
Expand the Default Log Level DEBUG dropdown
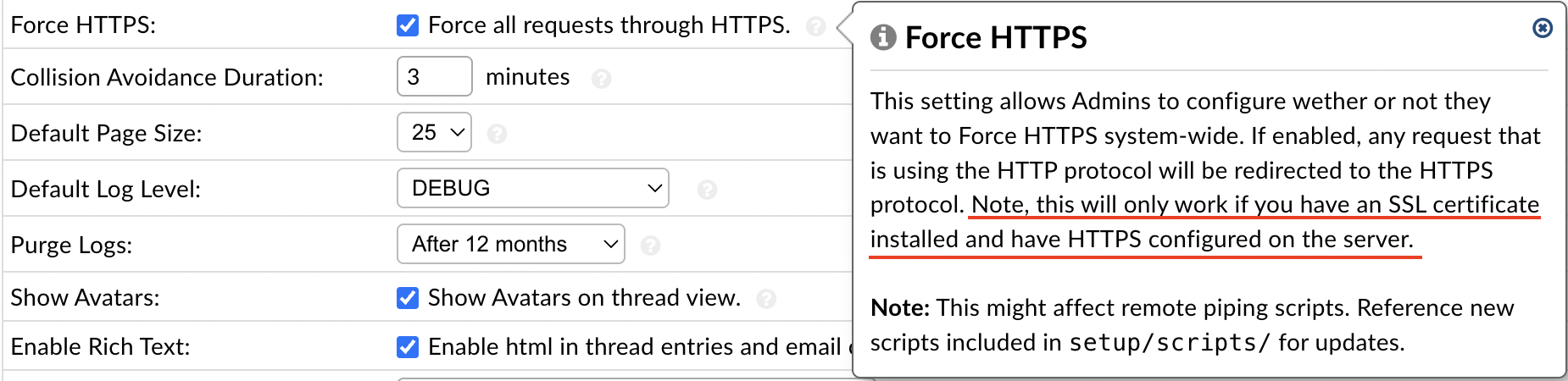pyautogui.click(x=532, y=188)
